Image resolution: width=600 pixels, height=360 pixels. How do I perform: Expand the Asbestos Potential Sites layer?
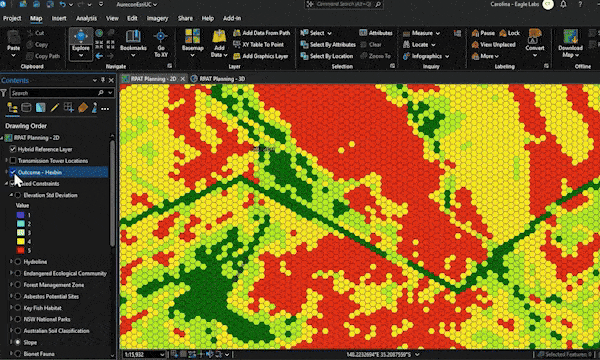coord(11,296)
